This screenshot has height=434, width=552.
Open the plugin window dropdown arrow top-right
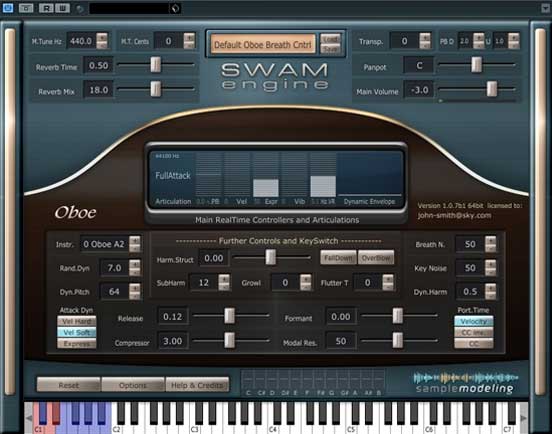(546, 8)
